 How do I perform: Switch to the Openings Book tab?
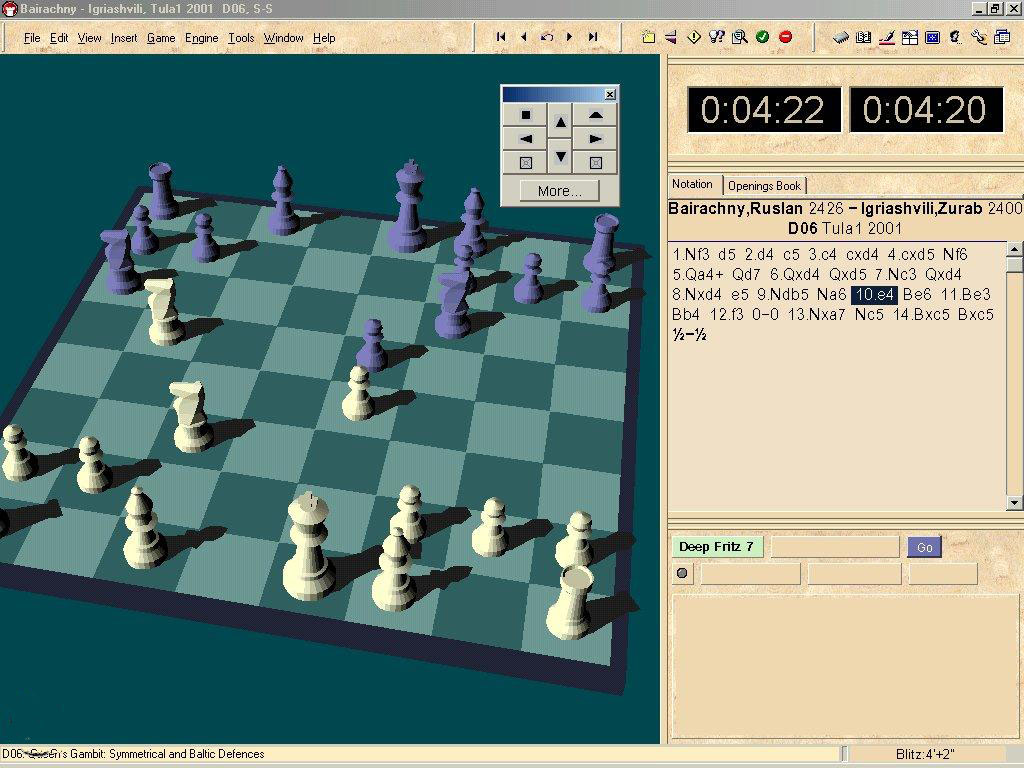pos(764,185)
